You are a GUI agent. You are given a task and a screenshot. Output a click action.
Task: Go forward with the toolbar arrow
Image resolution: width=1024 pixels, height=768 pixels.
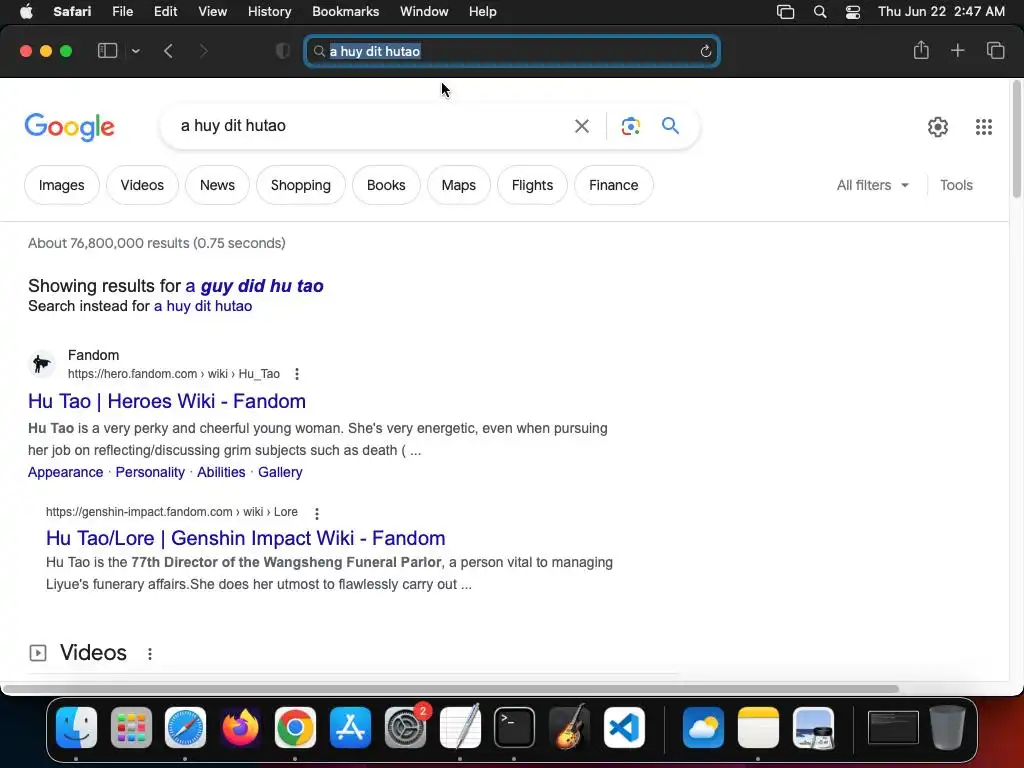203,51
